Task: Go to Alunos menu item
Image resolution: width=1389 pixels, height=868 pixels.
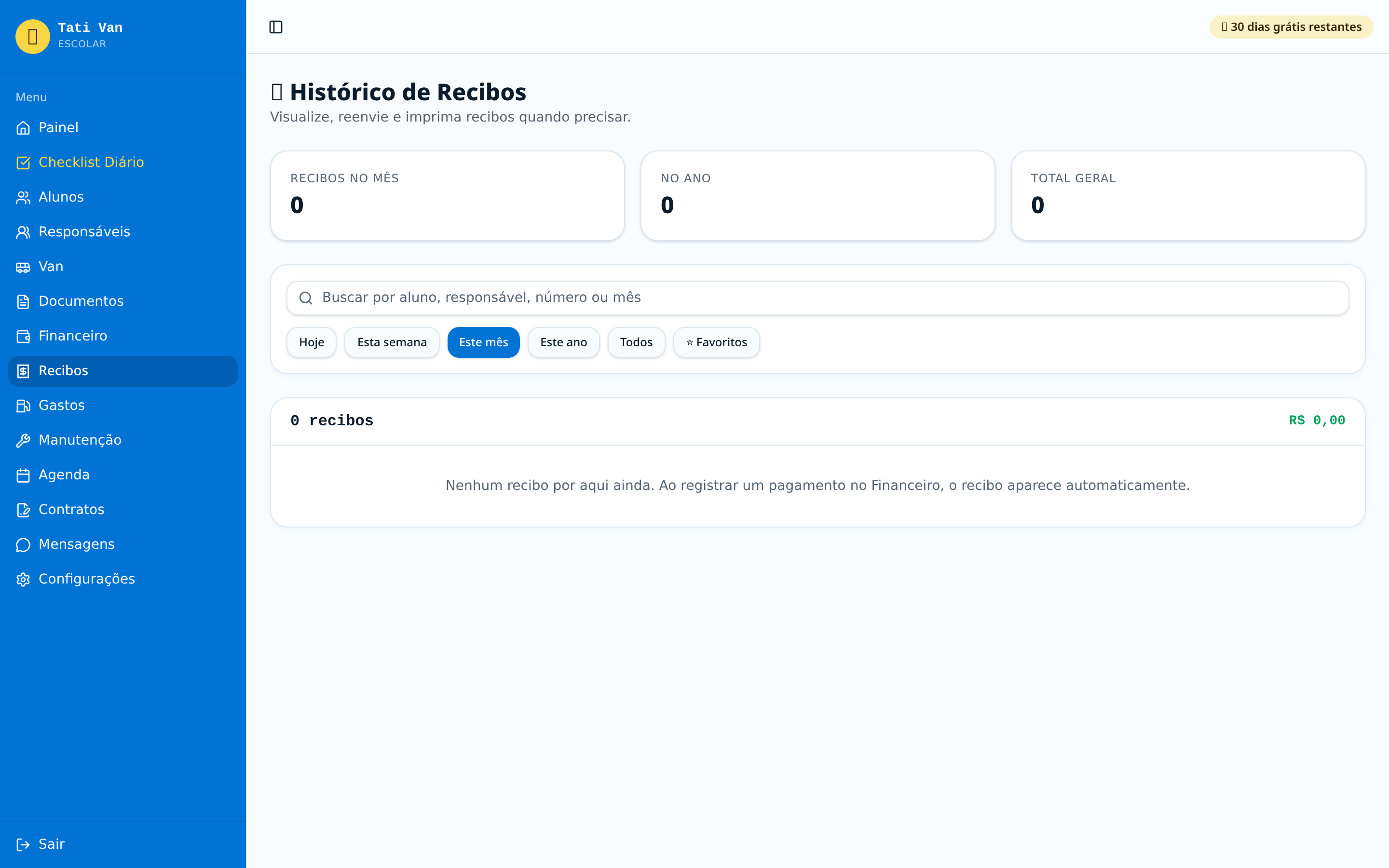Action: pos(123,197)
